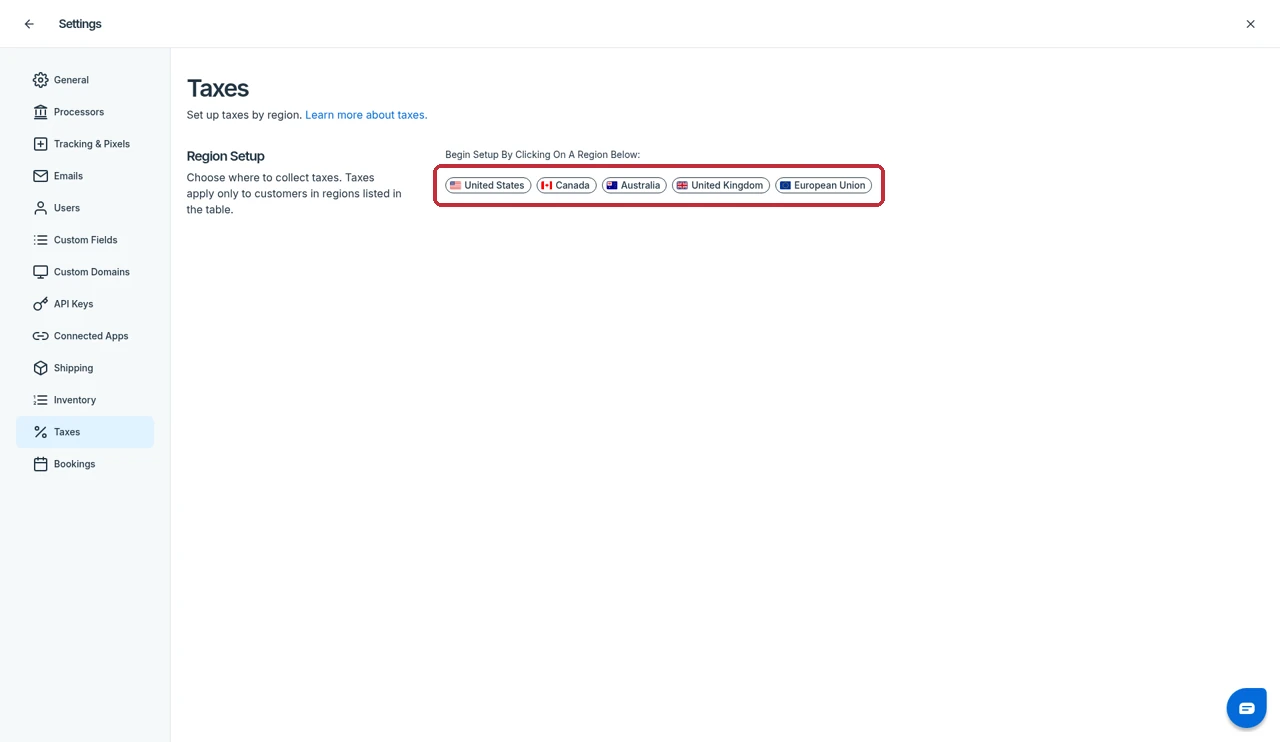Click the Shipping box icon
The height and width of the screenshot is (742, 1280).
pyautogui.click(x=40, y=368)
